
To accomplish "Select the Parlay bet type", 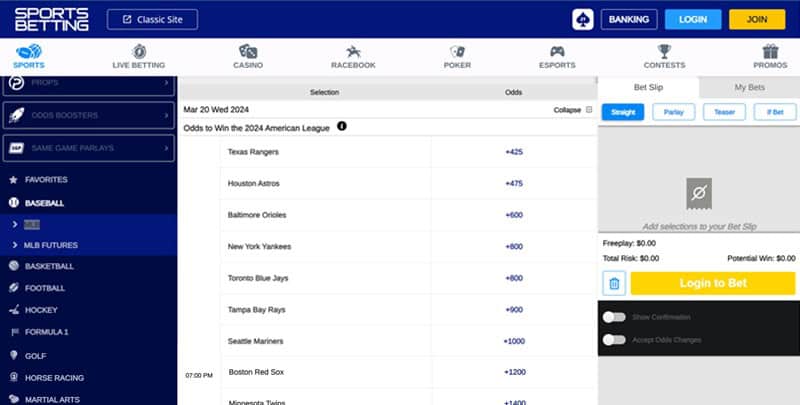I will coord(673,112).
